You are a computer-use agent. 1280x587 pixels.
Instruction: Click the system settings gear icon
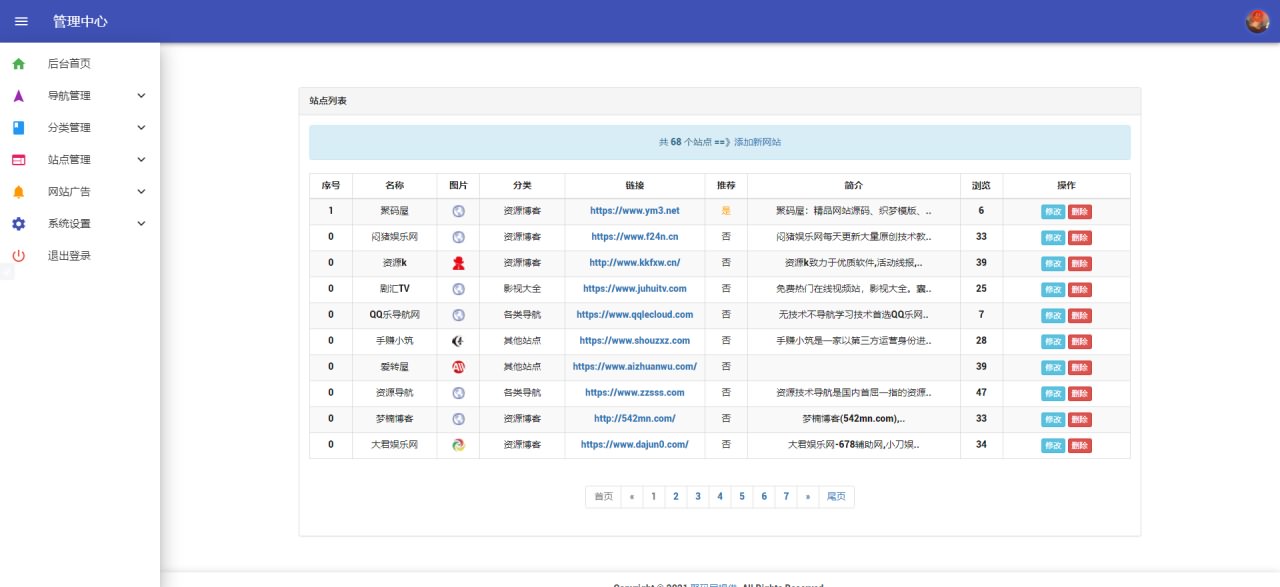[x=18, y=224]
